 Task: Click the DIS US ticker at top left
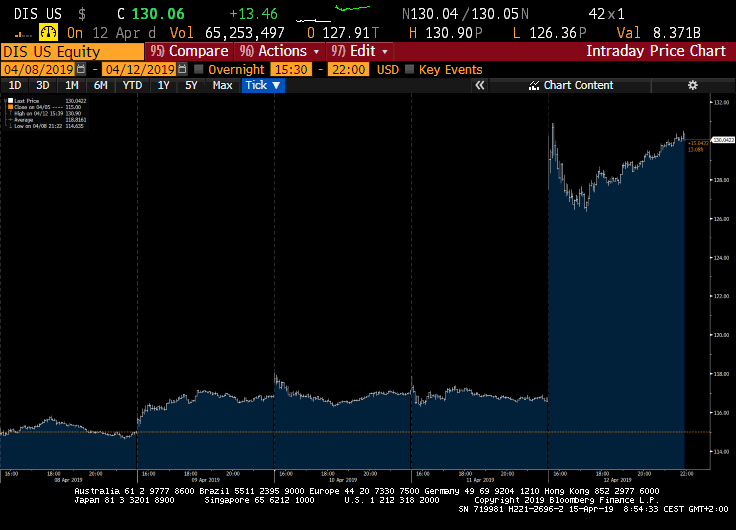click(38, 14)
